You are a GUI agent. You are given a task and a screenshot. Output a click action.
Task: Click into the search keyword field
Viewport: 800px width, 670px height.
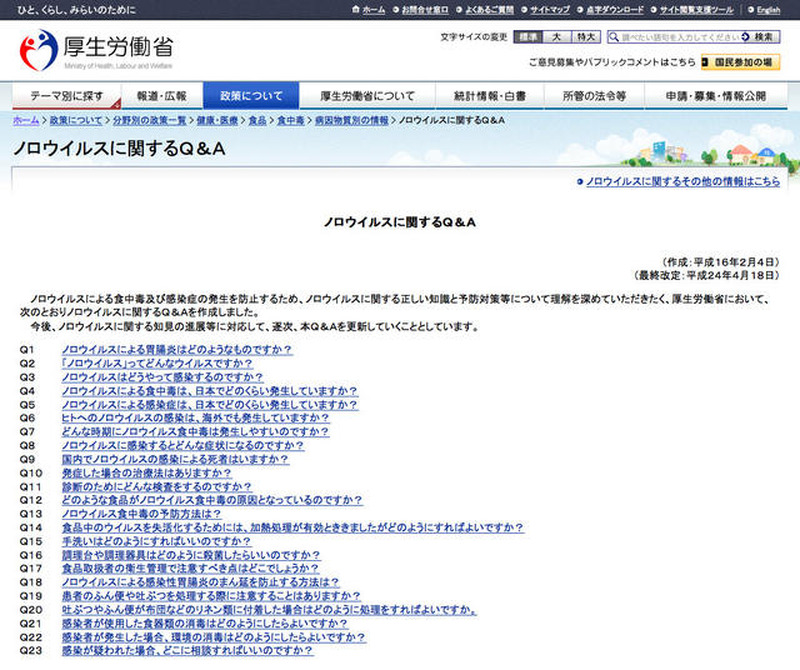(676, 37)
